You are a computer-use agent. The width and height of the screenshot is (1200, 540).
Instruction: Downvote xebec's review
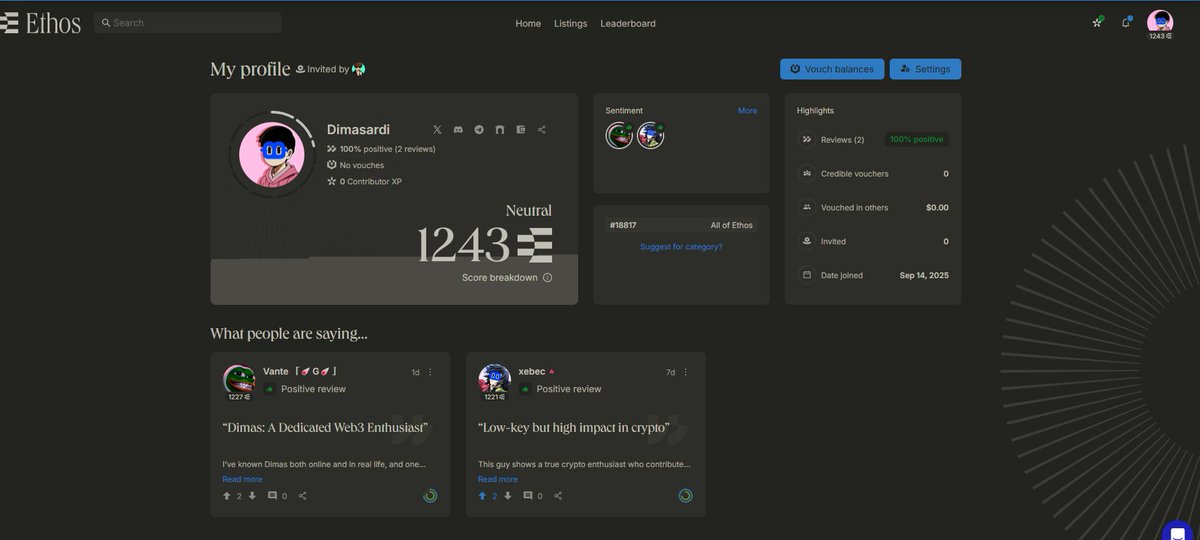click(x=507, y=496)
